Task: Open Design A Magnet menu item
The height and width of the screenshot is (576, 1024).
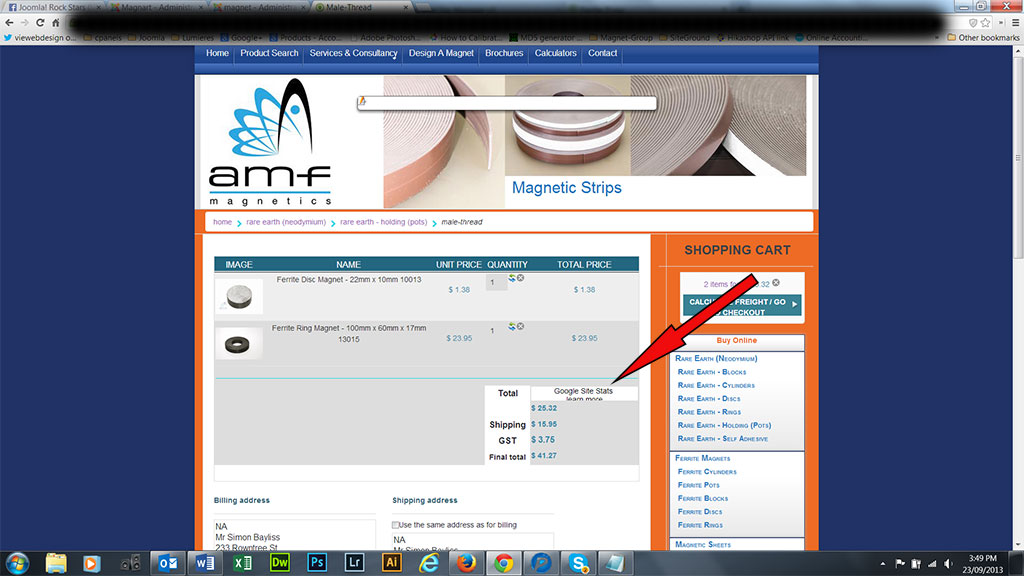Action: tap(441, 54)
